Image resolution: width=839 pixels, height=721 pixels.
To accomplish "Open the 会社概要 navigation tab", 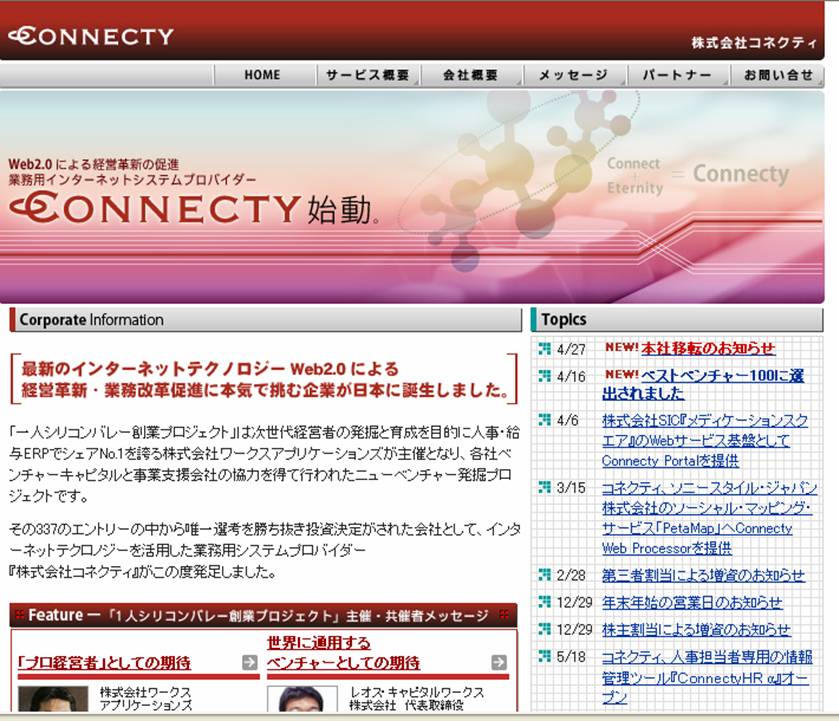I will [471, 75].
